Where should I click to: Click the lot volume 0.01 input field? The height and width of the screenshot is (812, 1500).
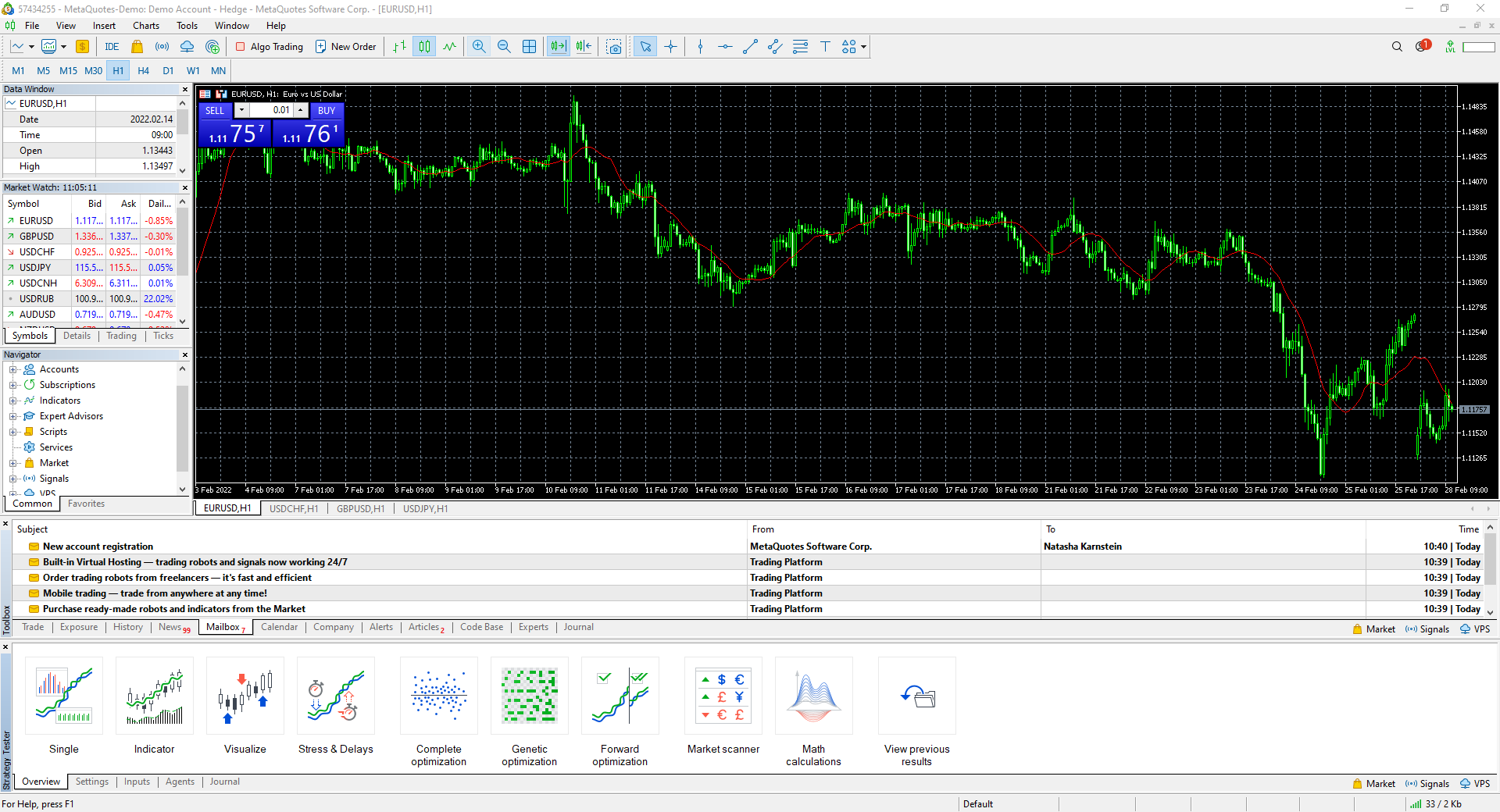[271, 110]
